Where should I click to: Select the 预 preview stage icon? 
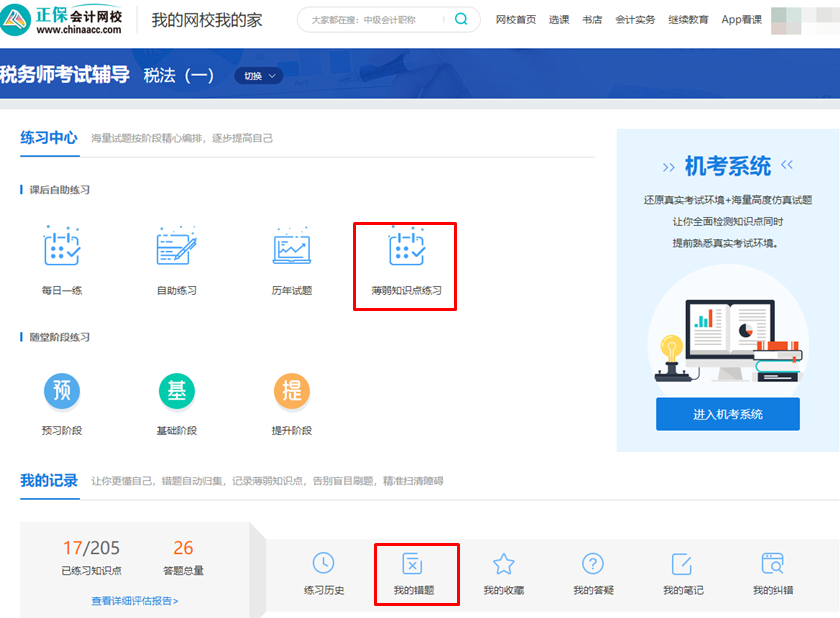coord(62,393)
